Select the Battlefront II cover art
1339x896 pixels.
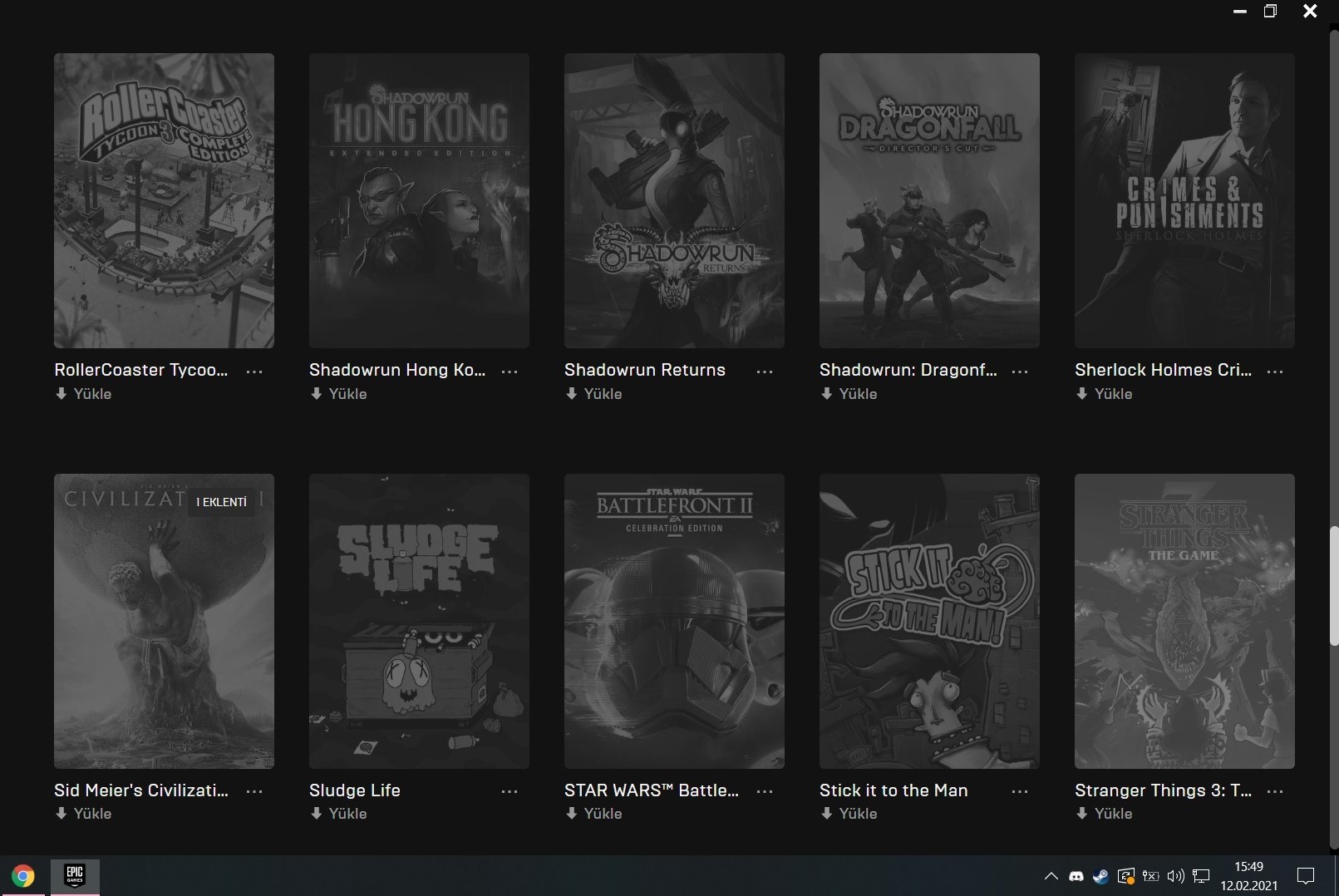click(674, 621)
